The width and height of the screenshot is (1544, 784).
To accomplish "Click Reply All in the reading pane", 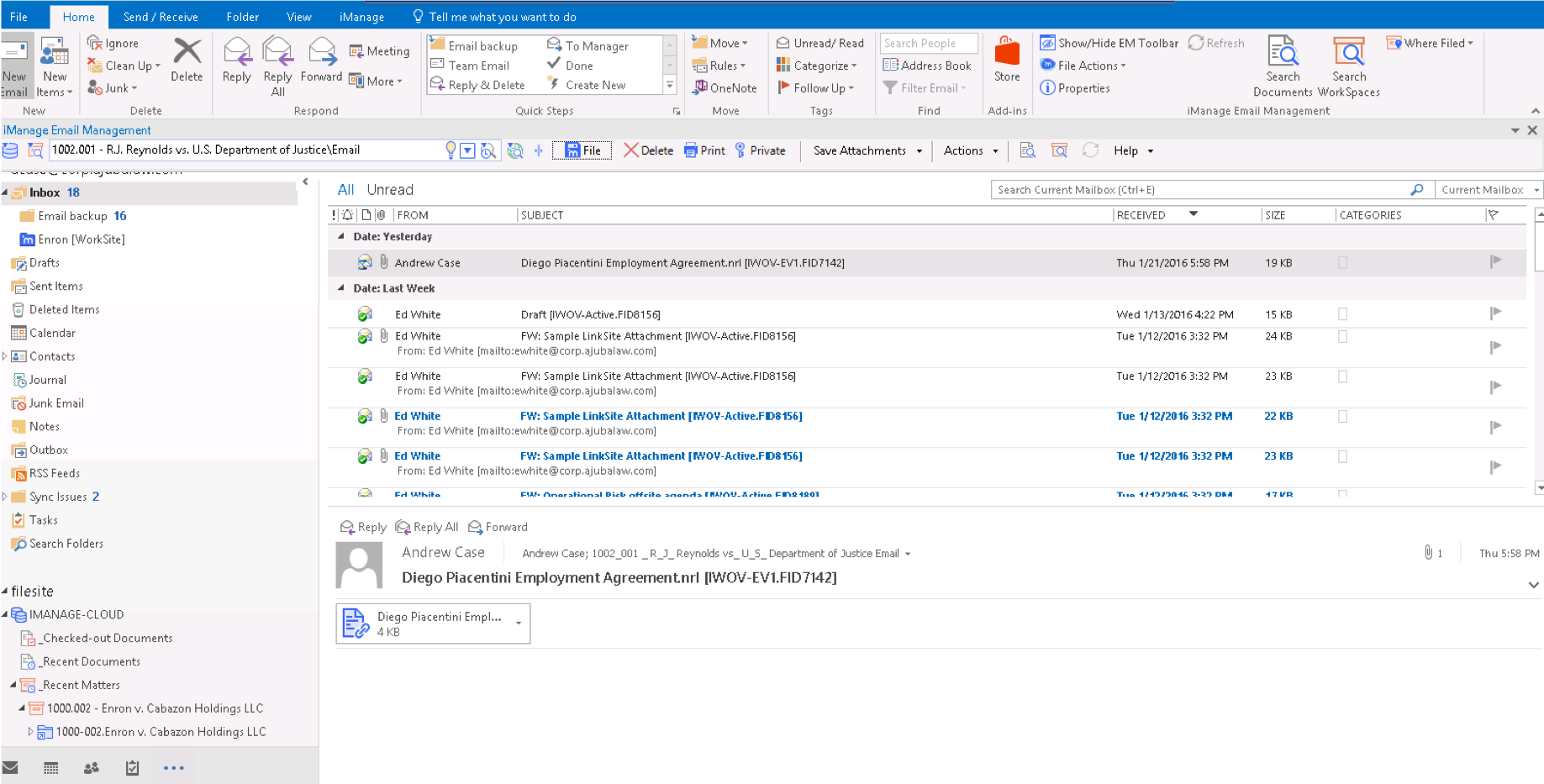I will [427, 527].
